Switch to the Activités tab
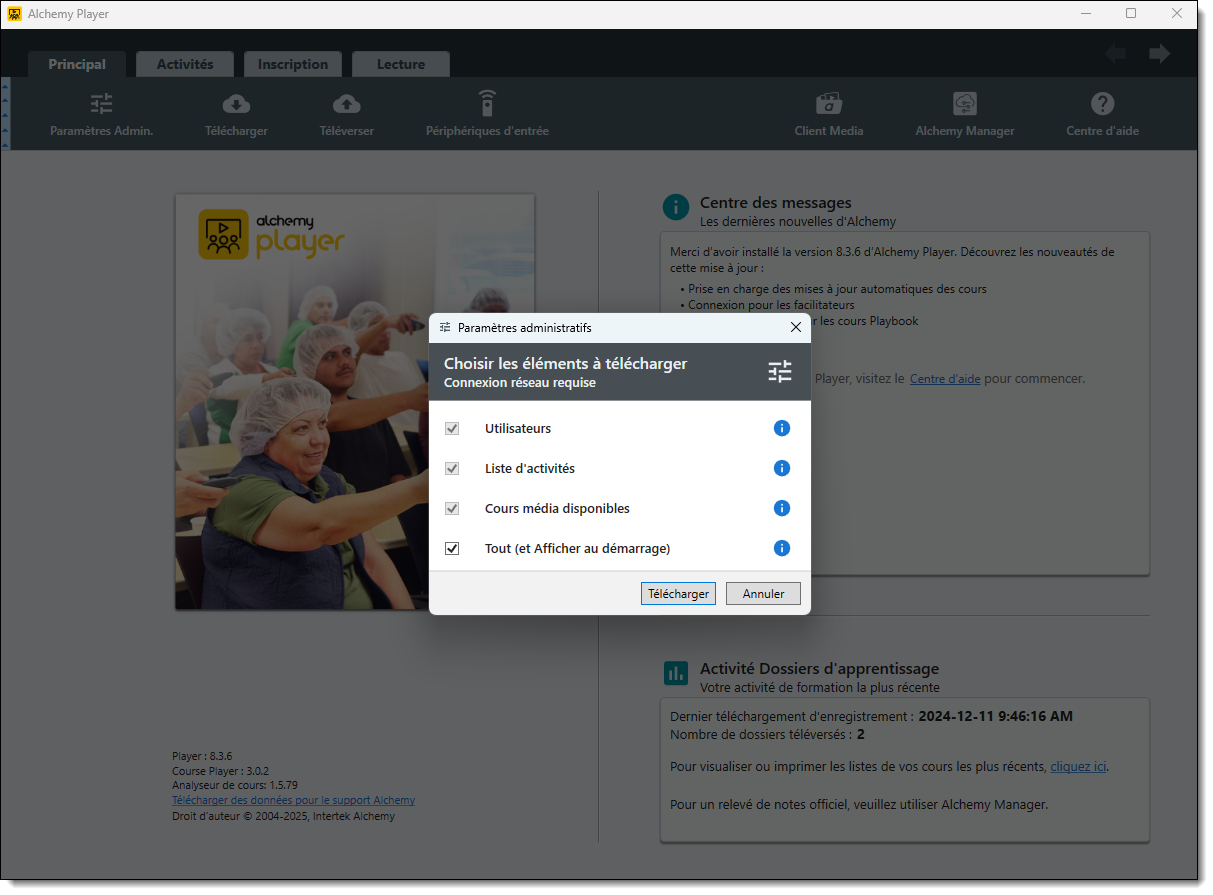 185,64
